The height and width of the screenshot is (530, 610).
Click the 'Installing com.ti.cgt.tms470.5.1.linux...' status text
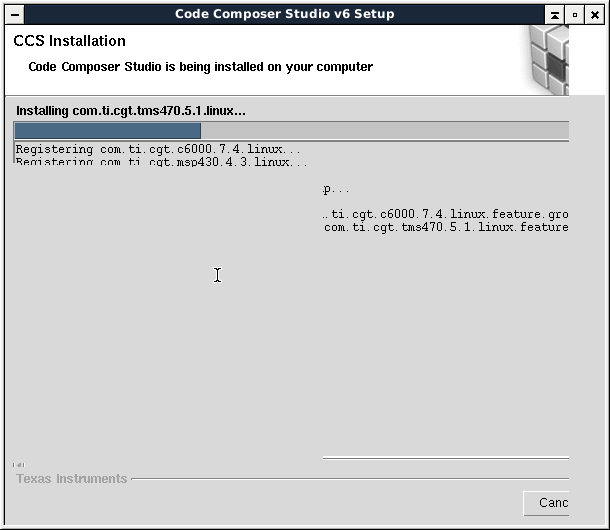[131, 111]
